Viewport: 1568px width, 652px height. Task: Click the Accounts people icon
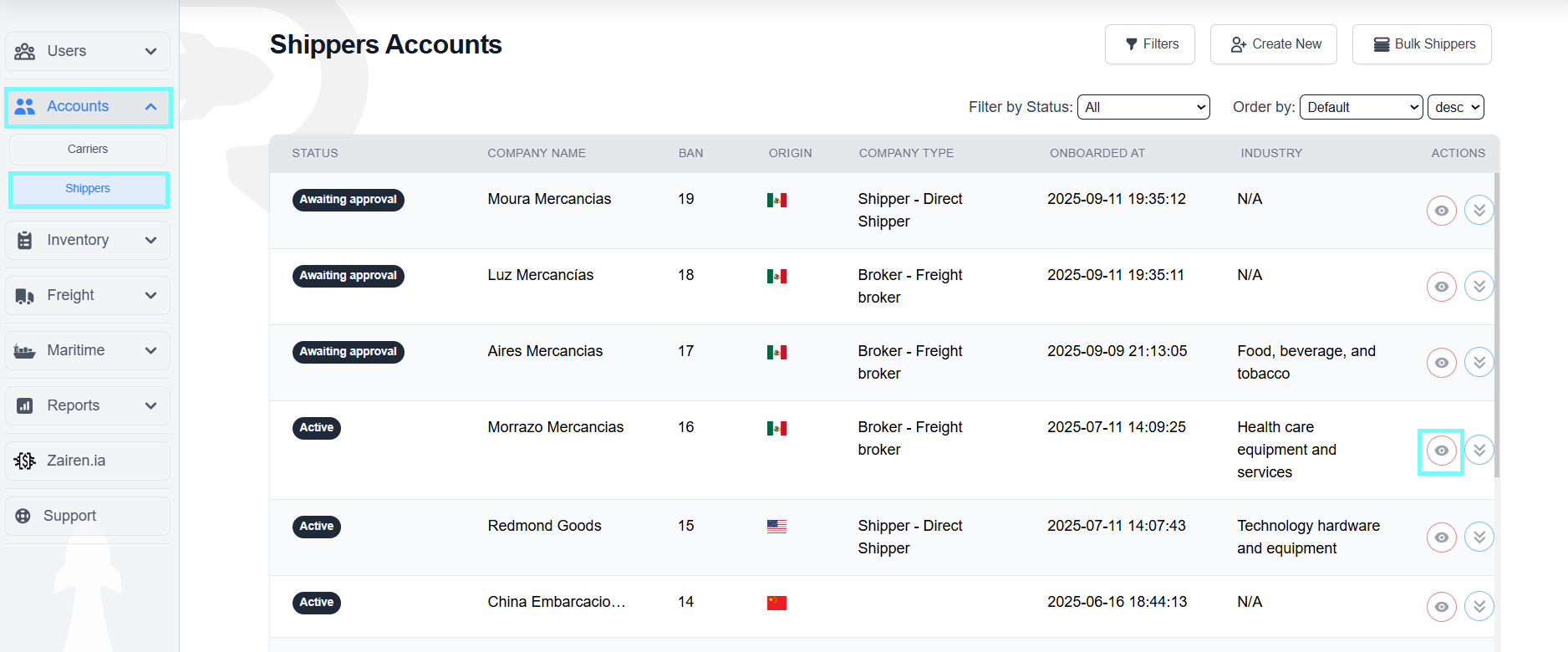25,107
